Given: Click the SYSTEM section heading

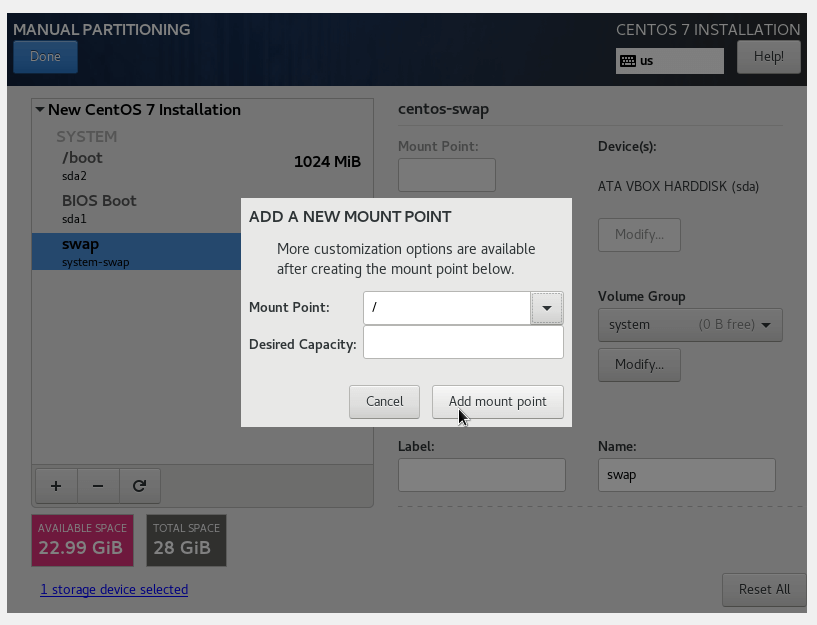Looking at the screenshot, I should click(x=86, y=136).
